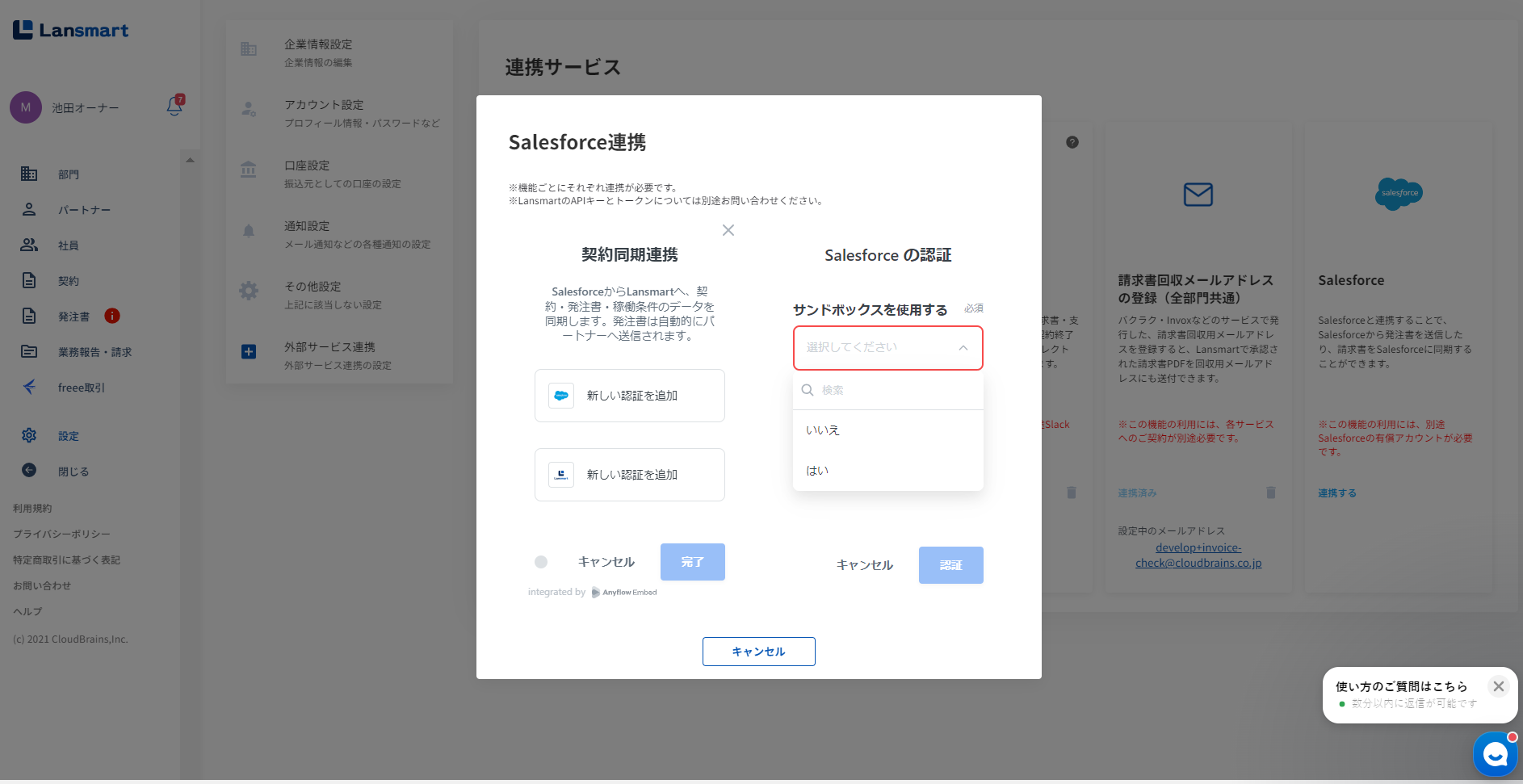Open 企業情報設定 settings entry

click(339, 52)
